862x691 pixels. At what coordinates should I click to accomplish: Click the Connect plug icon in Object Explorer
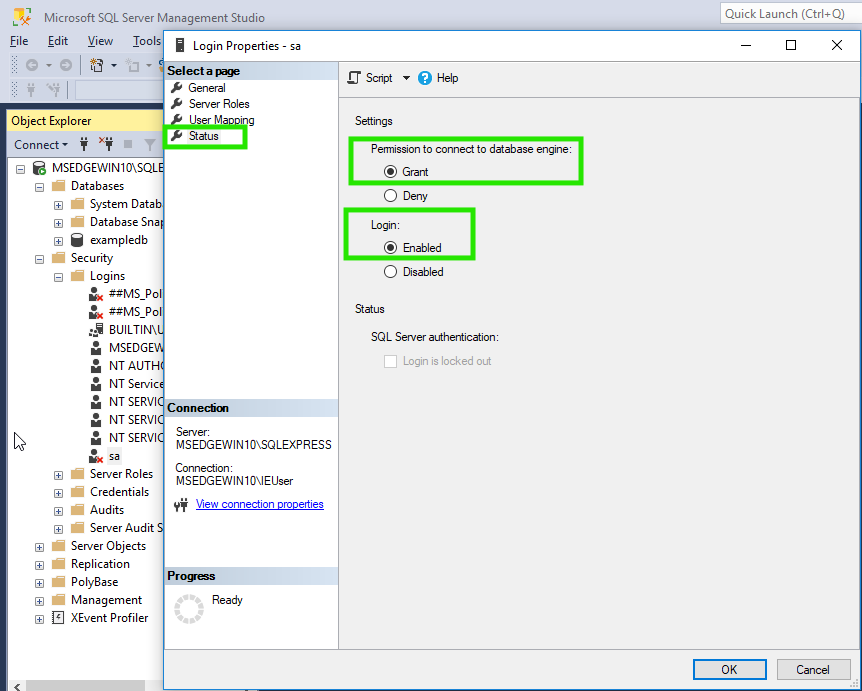click(84, 144)
